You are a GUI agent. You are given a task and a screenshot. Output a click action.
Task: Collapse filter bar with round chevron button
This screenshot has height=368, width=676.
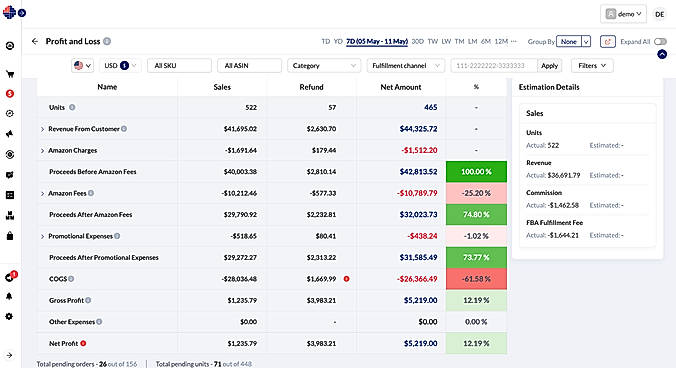(662, 54)
